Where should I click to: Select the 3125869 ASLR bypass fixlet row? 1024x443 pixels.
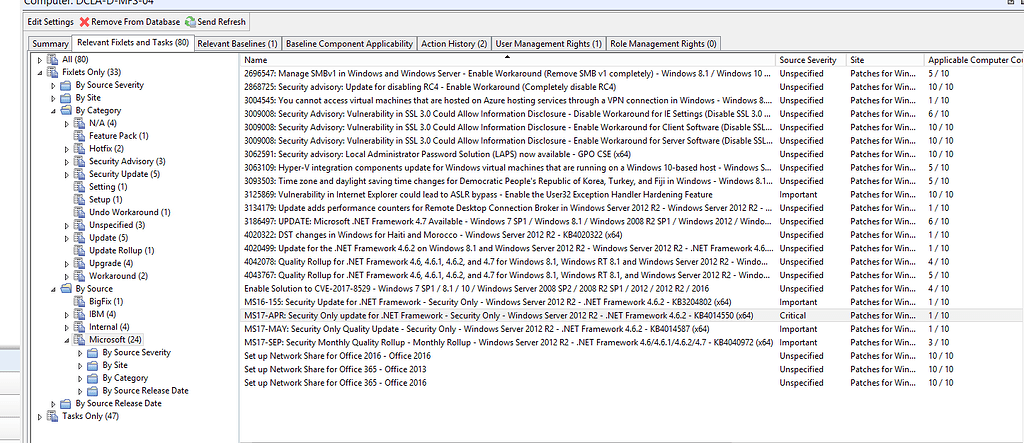631,195
